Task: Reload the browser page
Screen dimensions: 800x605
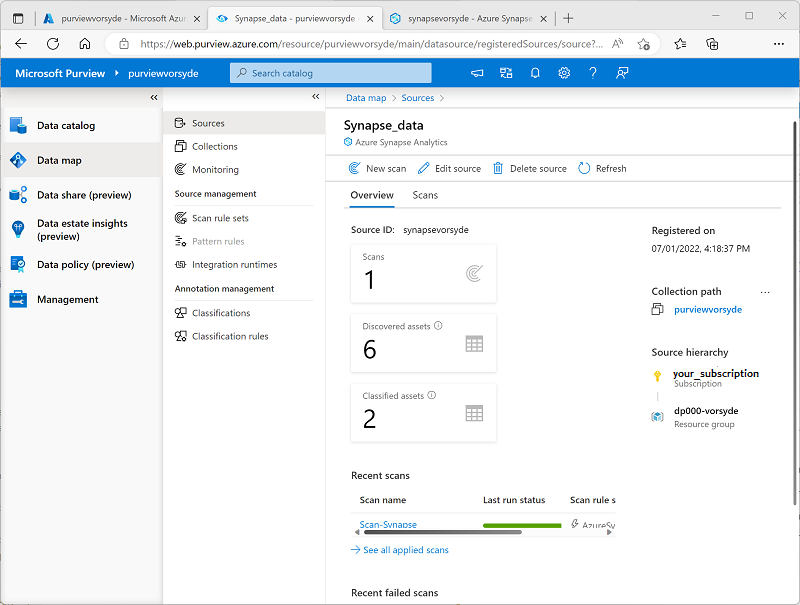Action: coord(53,44)
